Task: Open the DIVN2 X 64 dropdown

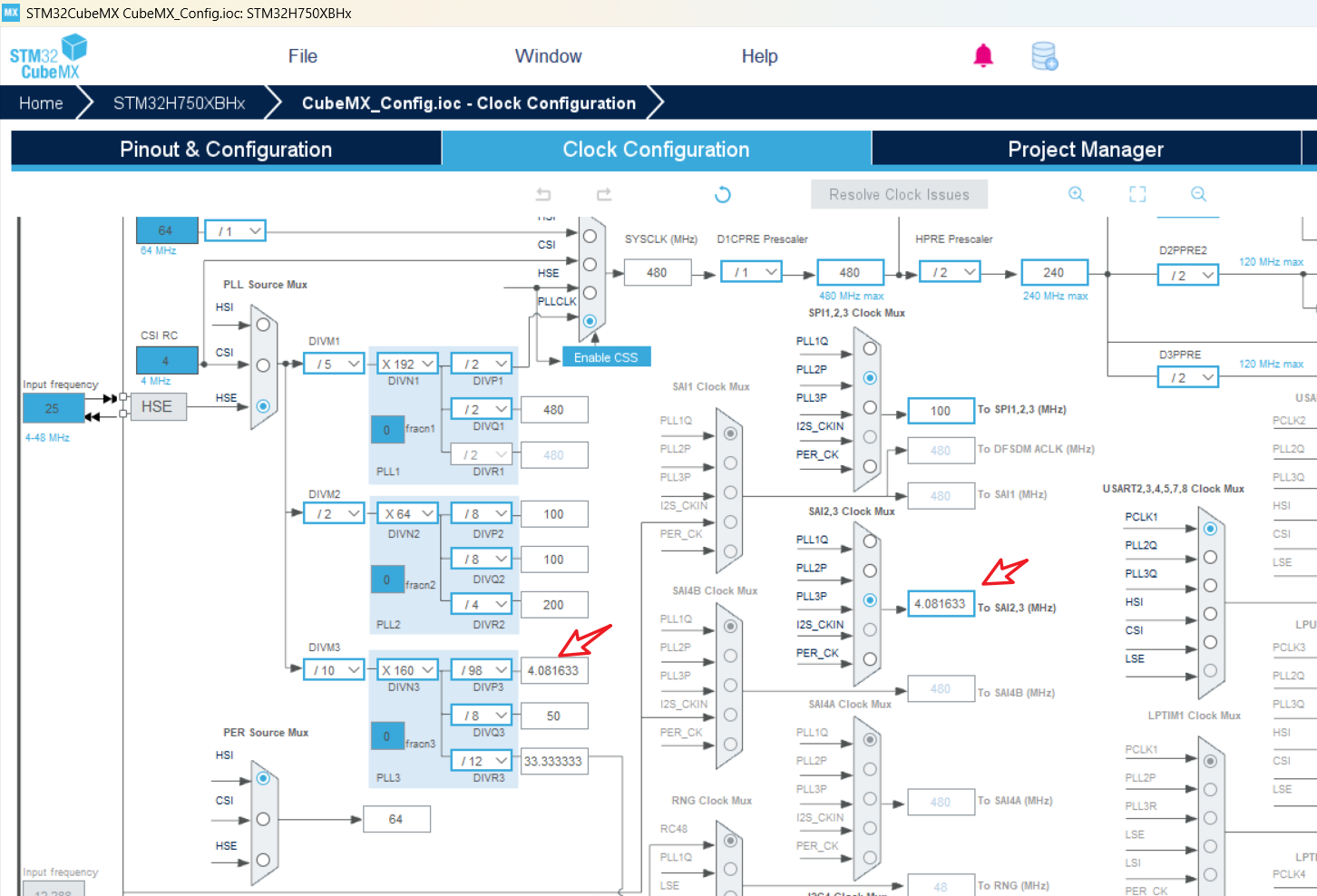Action: click(x=408, y=513)
